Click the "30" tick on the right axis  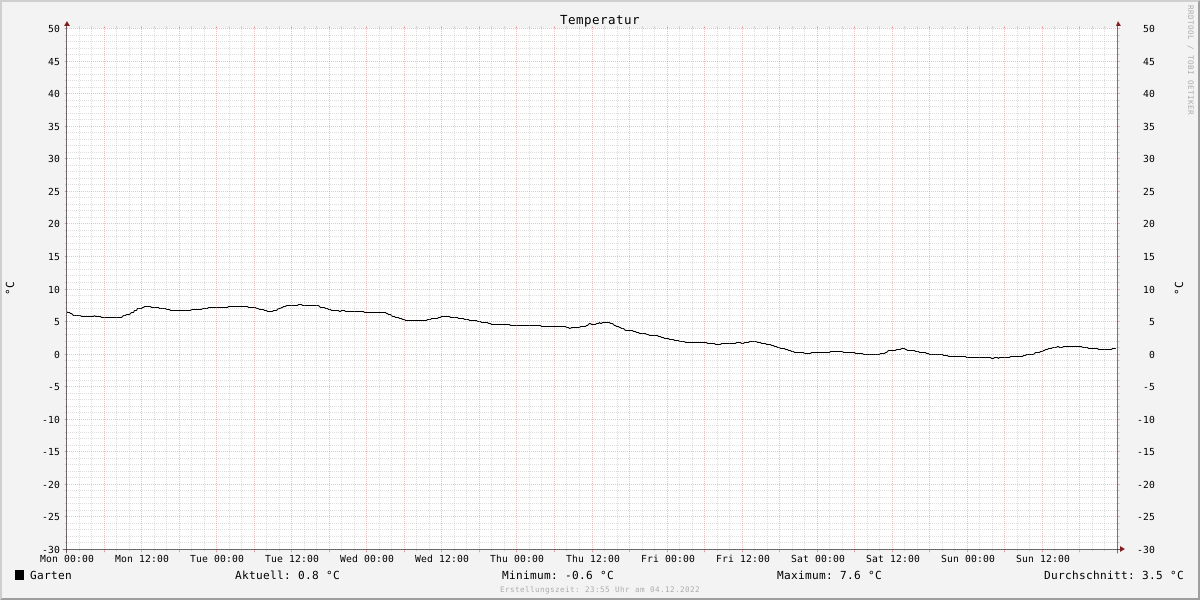1148,159
